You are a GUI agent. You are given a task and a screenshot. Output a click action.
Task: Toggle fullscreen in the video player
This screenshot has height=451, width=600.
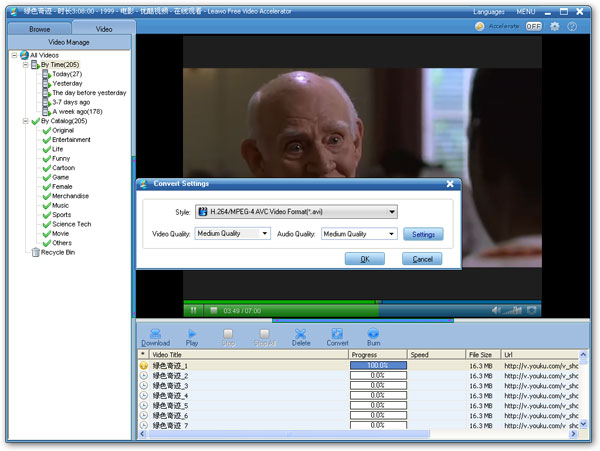[532, 310]
